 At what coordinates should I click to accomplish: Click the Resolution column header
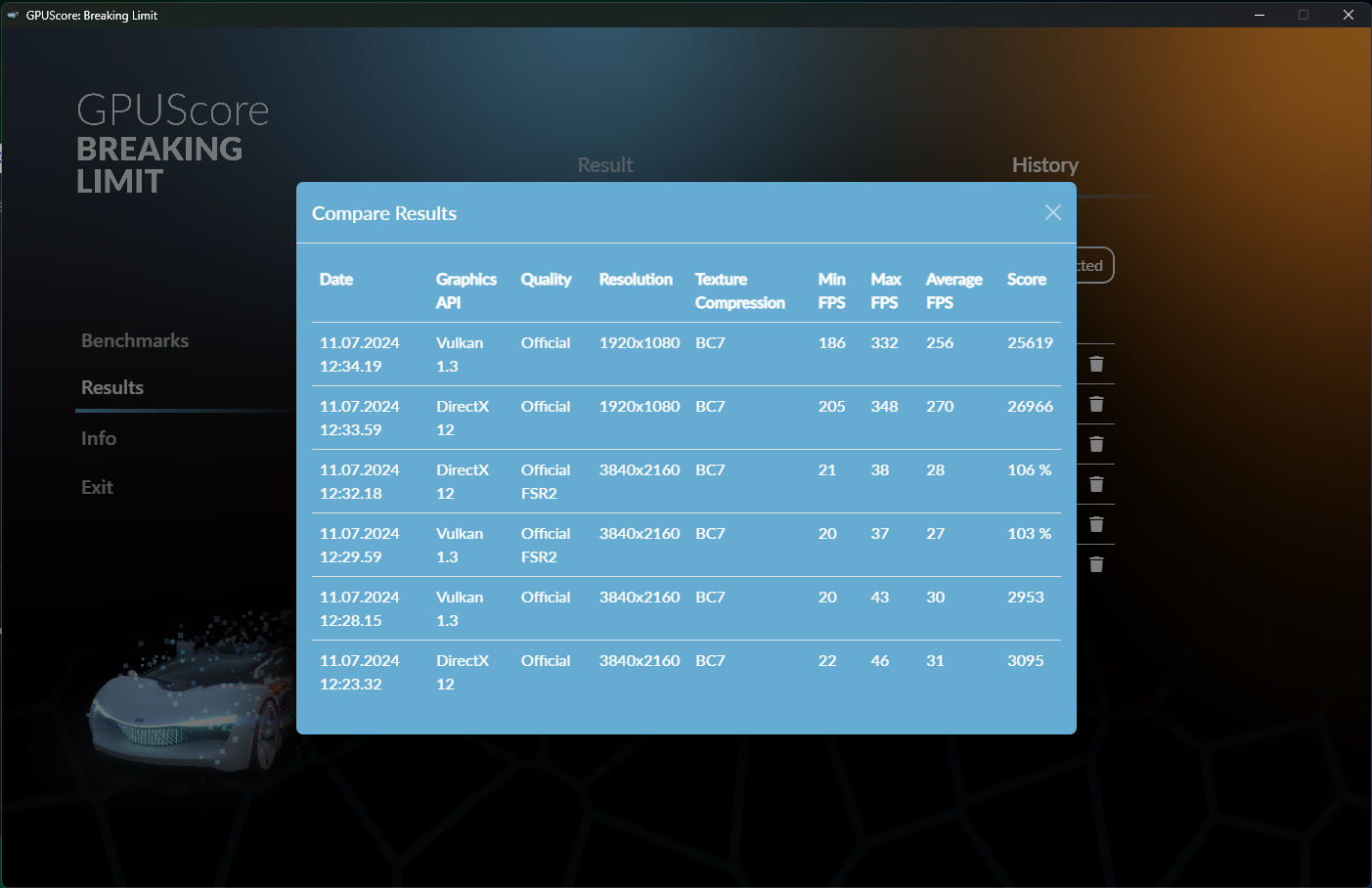click(636, 280)
